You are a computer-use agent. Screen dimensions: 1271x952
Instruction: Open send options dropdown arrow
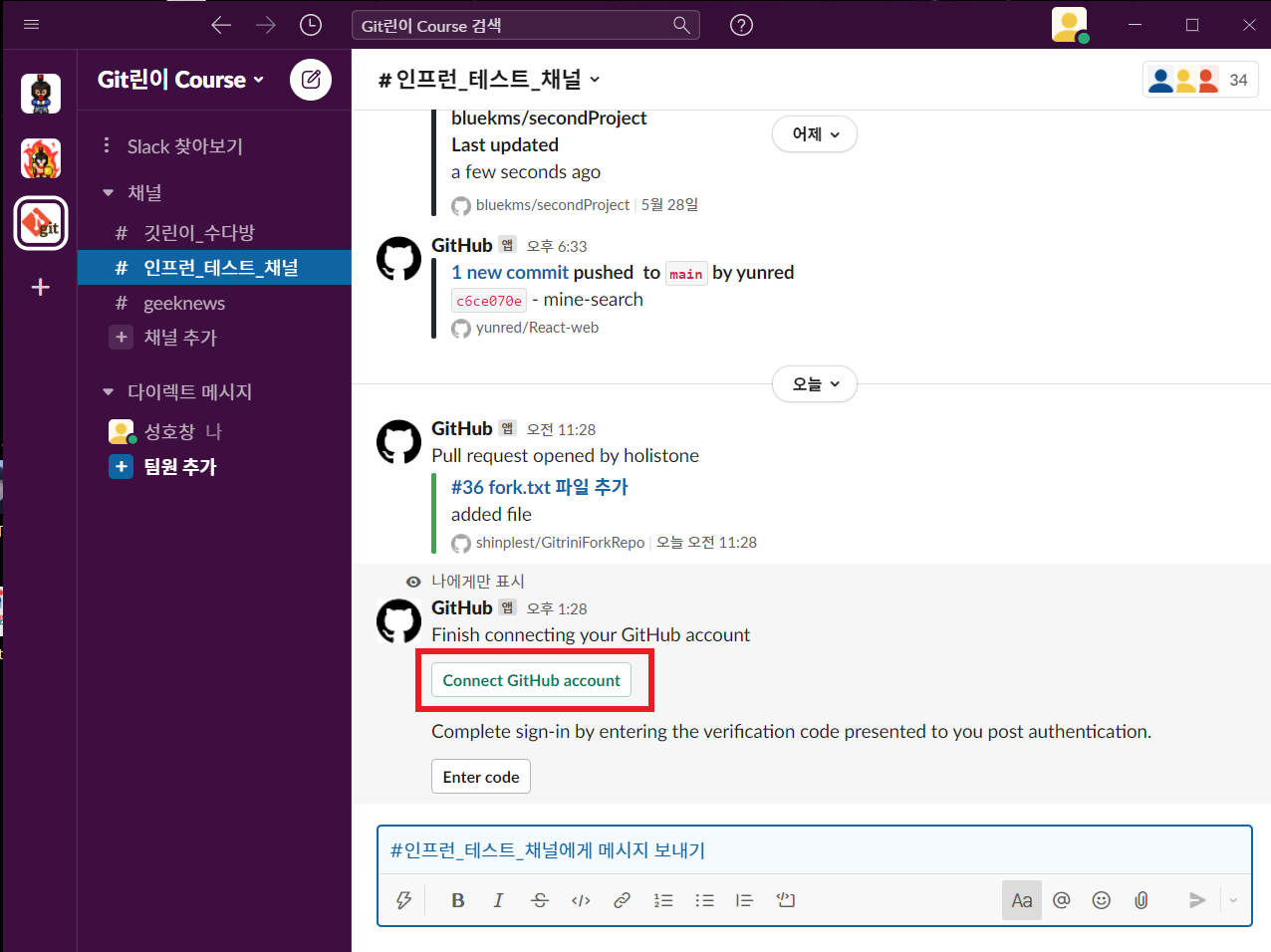[1233, 900]
